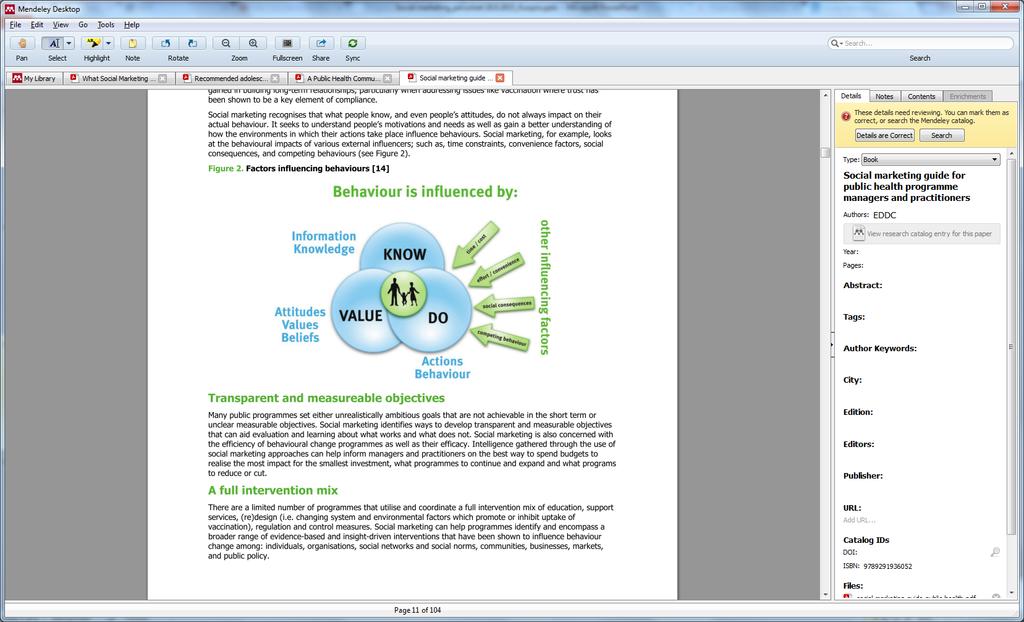Close the A Public Health Commu... tab
Viewport: 1024px width, 622px height.
[x=388, y=78]
